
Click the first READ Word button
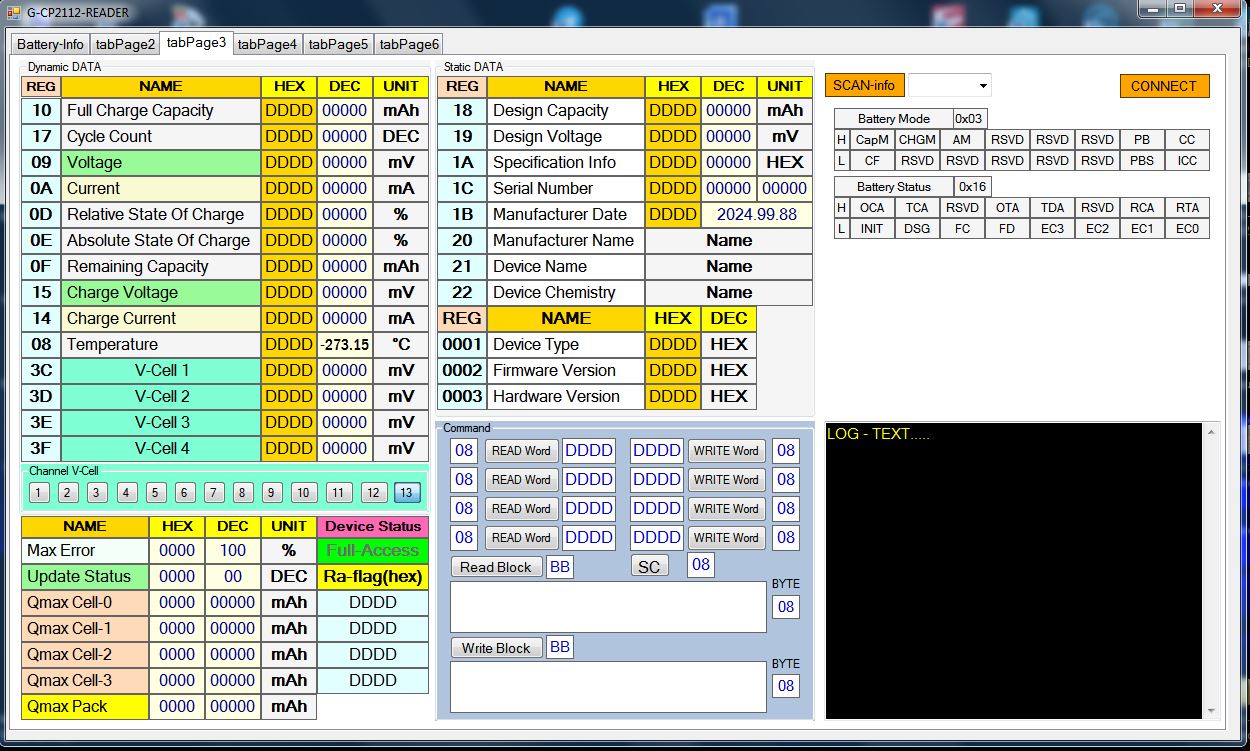[x=521, y=451]
